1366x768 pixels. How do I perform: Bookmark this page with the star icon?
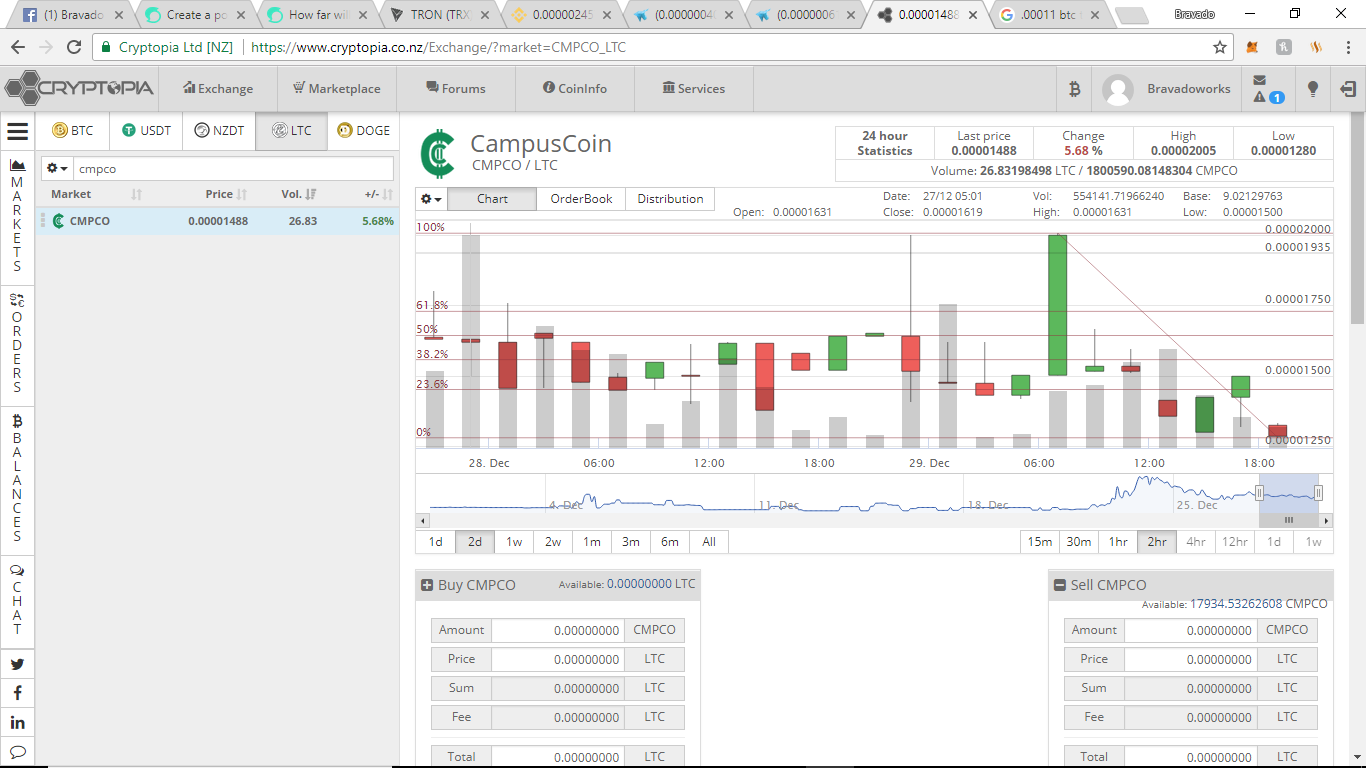coord(1220,47)
